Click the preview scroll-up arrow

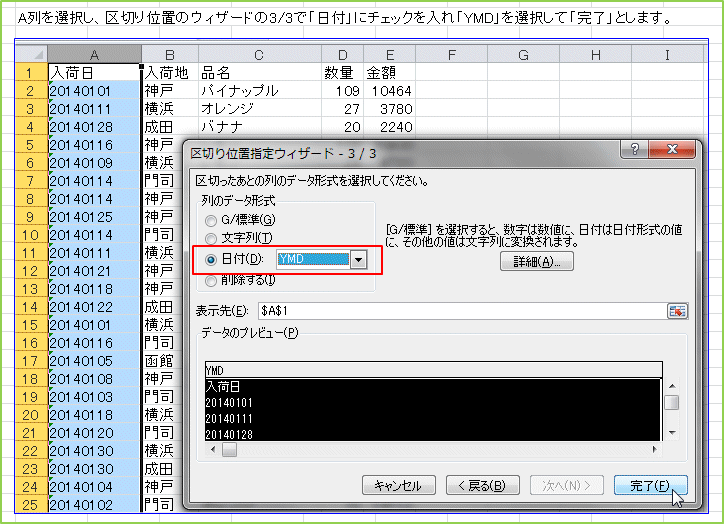[672, 386]
